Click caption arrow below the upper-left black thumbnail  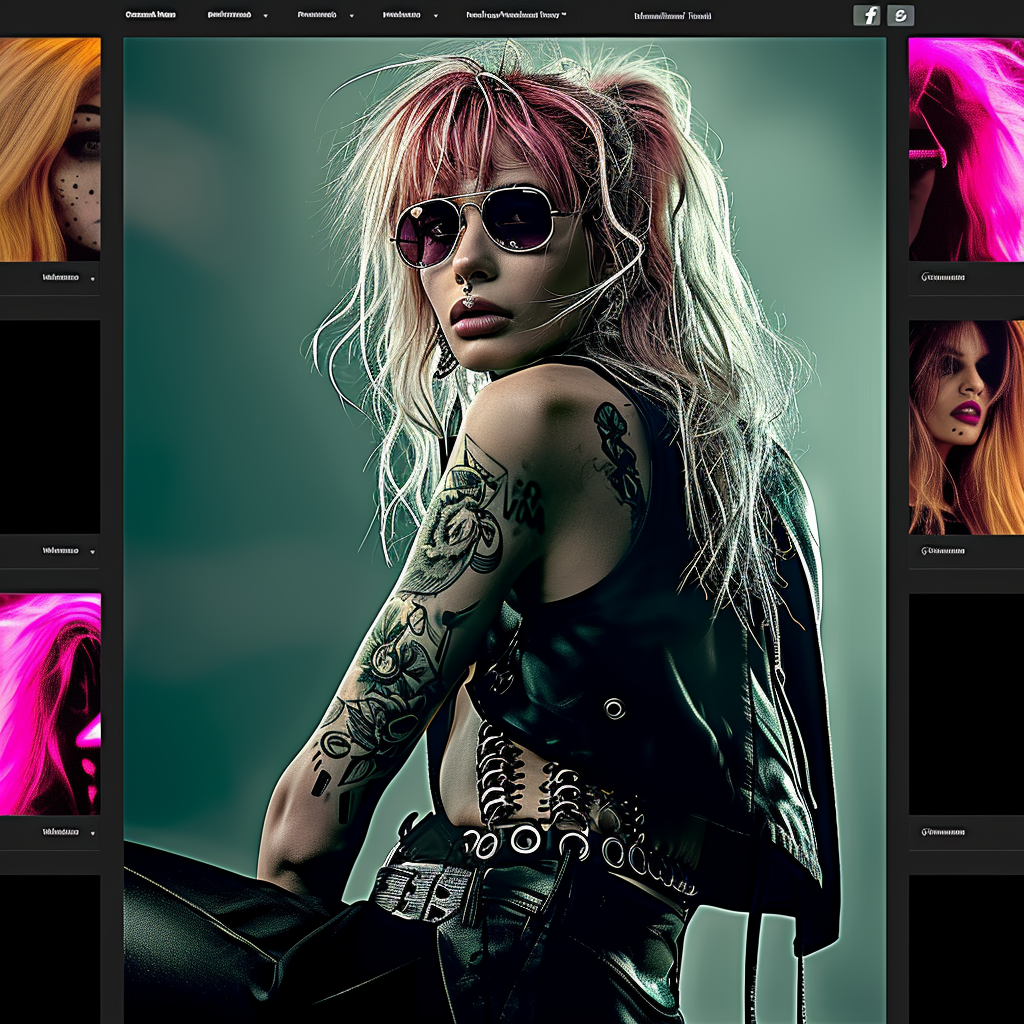click(92, 551)
